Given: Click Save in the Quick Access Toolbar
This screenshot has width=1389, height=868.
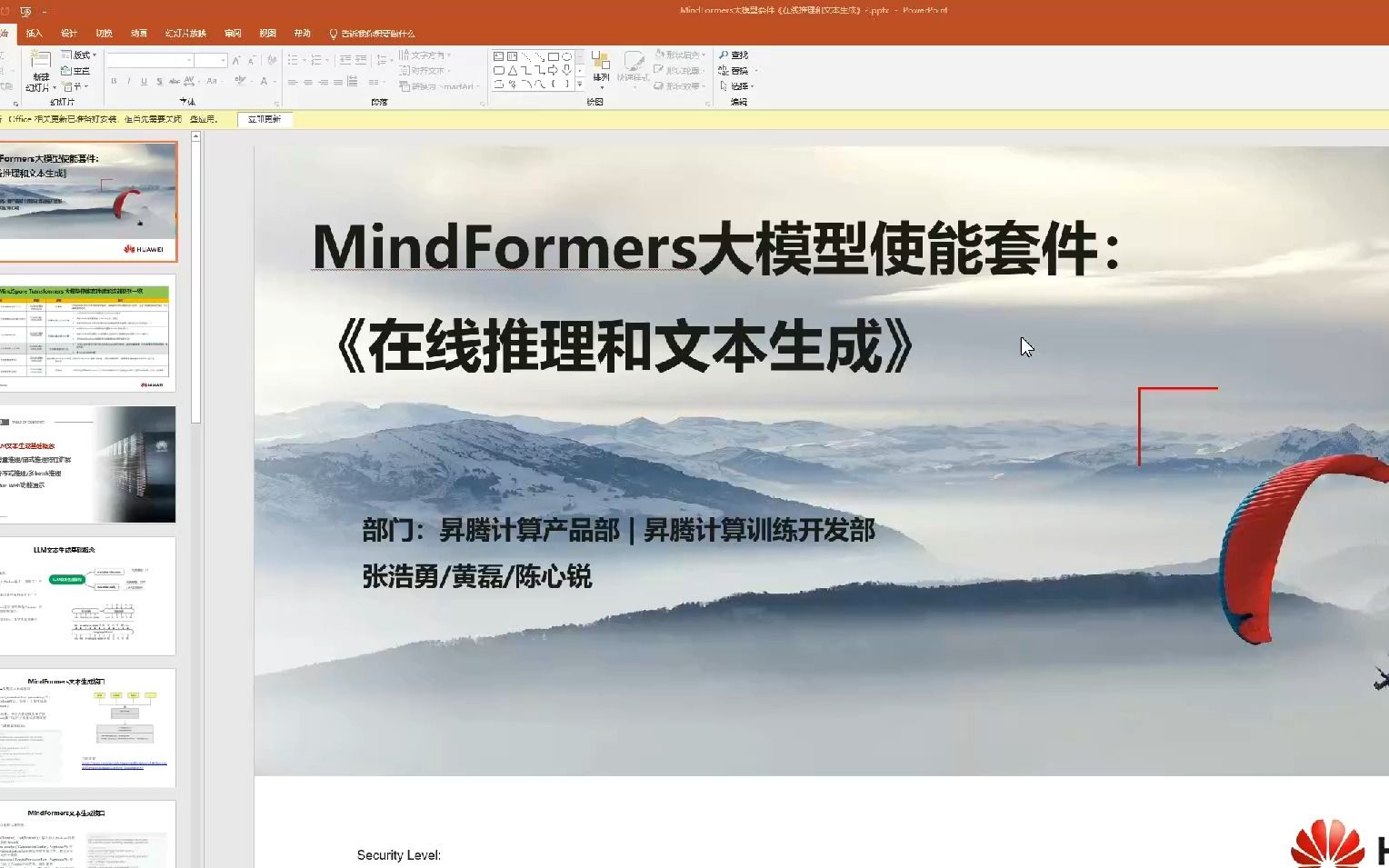Looking at the screenshot, I should coord(25,12).
